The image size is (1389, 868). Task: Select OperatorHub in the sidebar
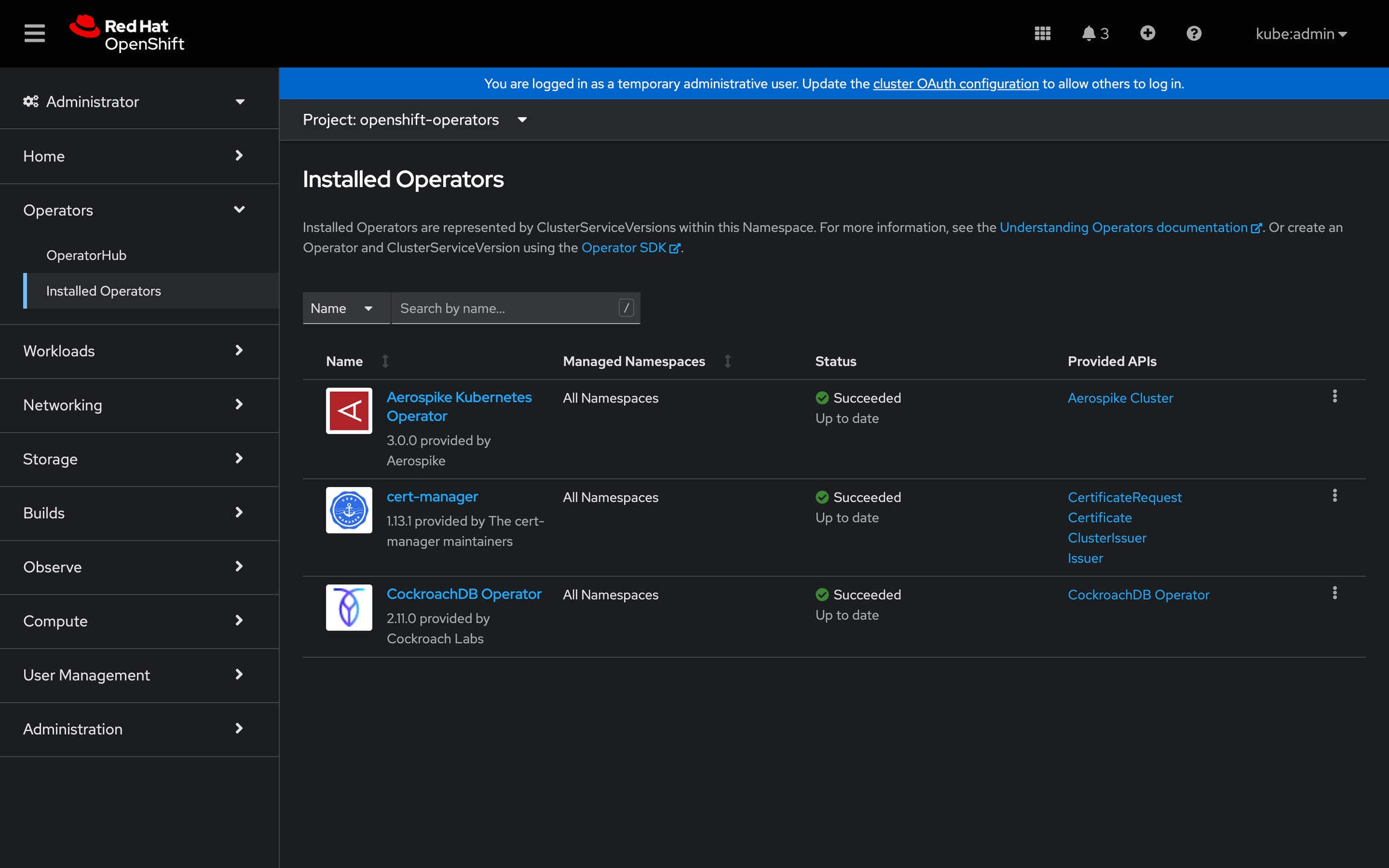86,255
